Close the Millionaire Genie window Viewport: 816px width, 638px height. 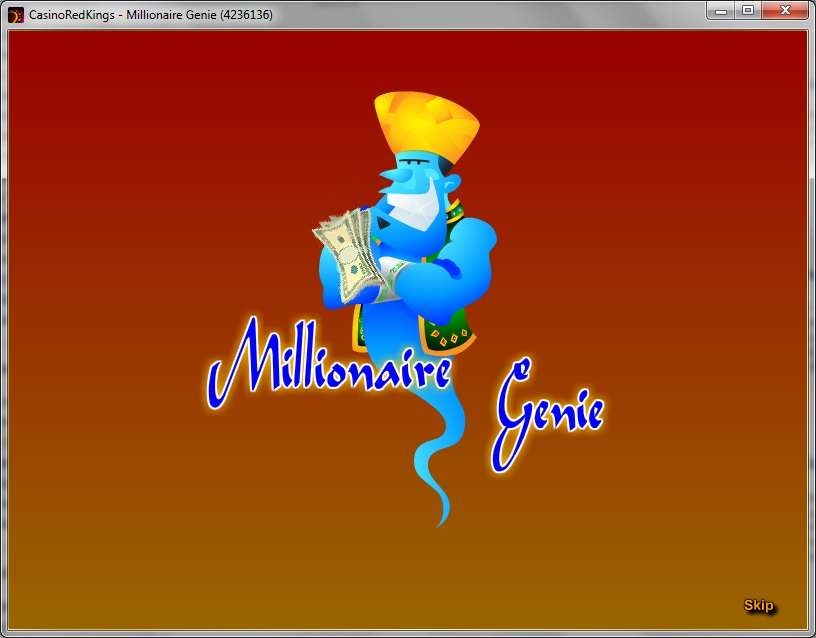[785, 11]
